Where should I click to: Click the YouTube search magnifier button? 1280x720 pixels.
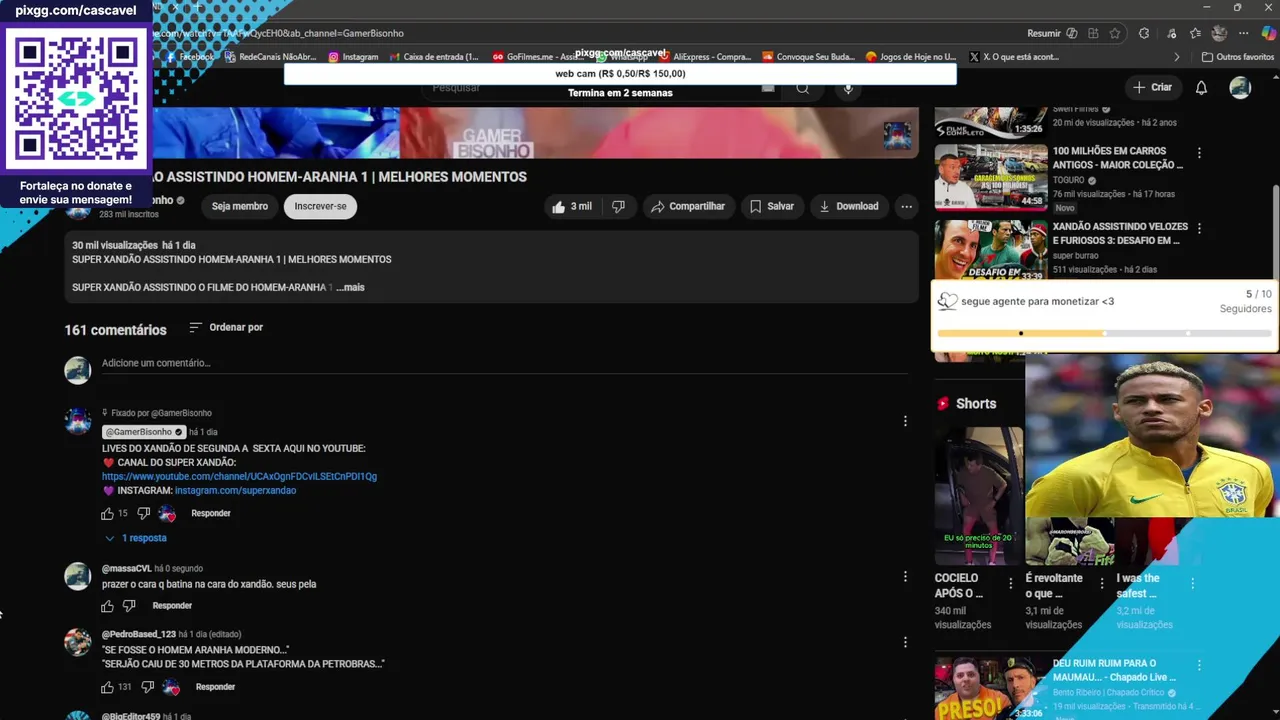(802, 89)
